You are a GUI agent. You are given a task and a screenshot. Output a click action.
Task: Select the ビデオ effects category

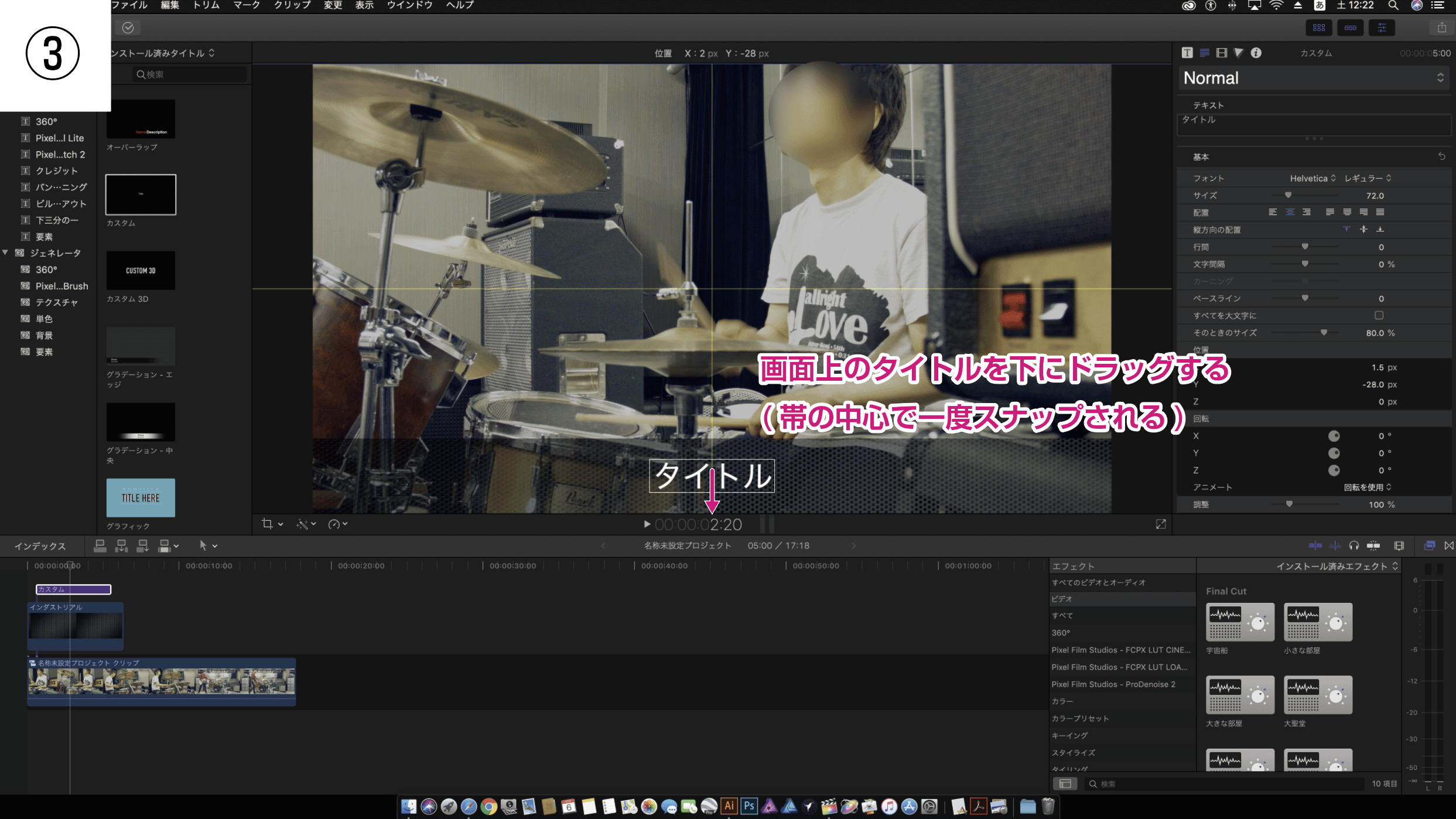coord(1061,599)
